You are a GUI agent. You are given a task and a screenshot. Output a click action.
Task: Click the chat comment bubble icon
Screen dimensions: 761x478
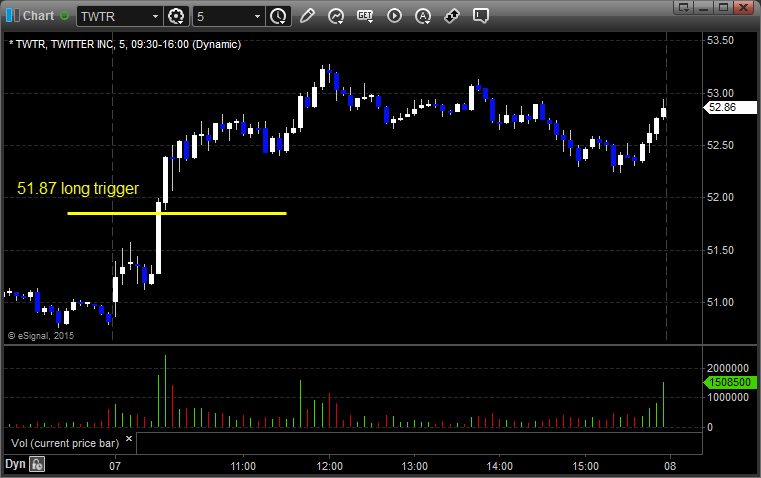point(480,16)
